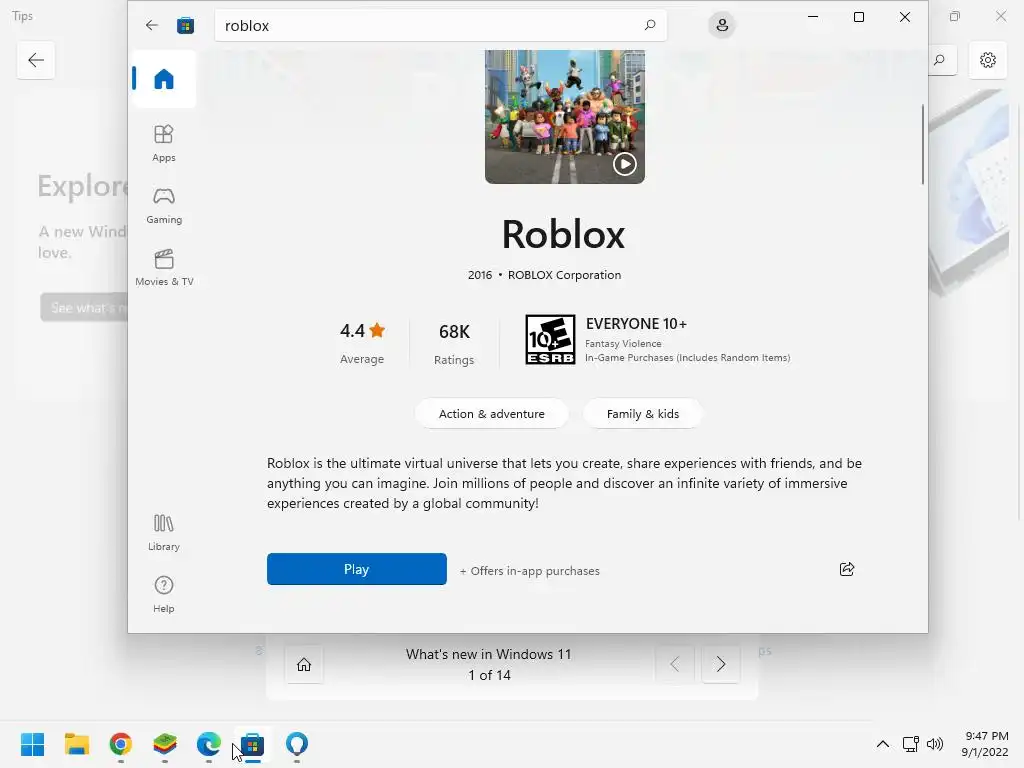The height and width of the screenshot is (768, 1024).
Task: Open BlueStacks from taskbar
Action: pos(165,744)
